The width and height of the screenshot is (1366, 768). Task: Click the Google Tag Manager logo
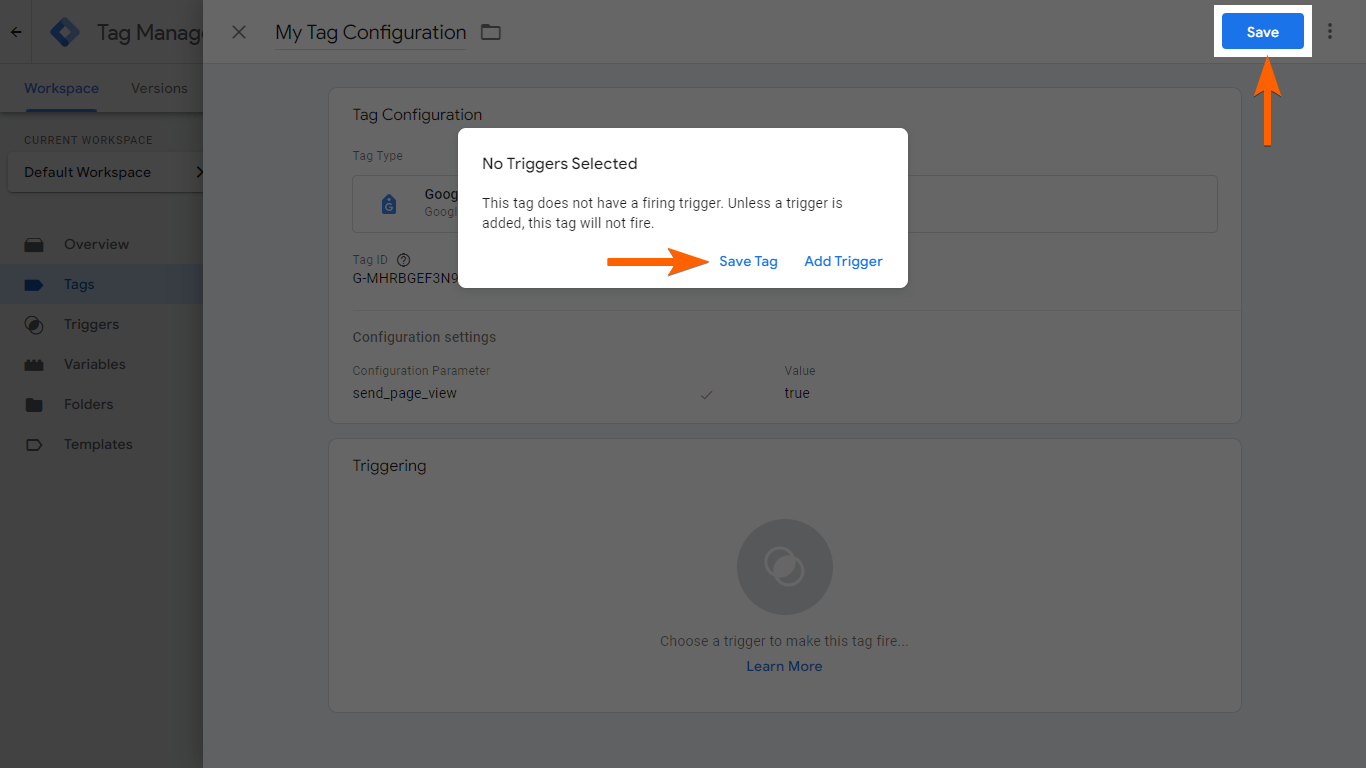(65, 32)
